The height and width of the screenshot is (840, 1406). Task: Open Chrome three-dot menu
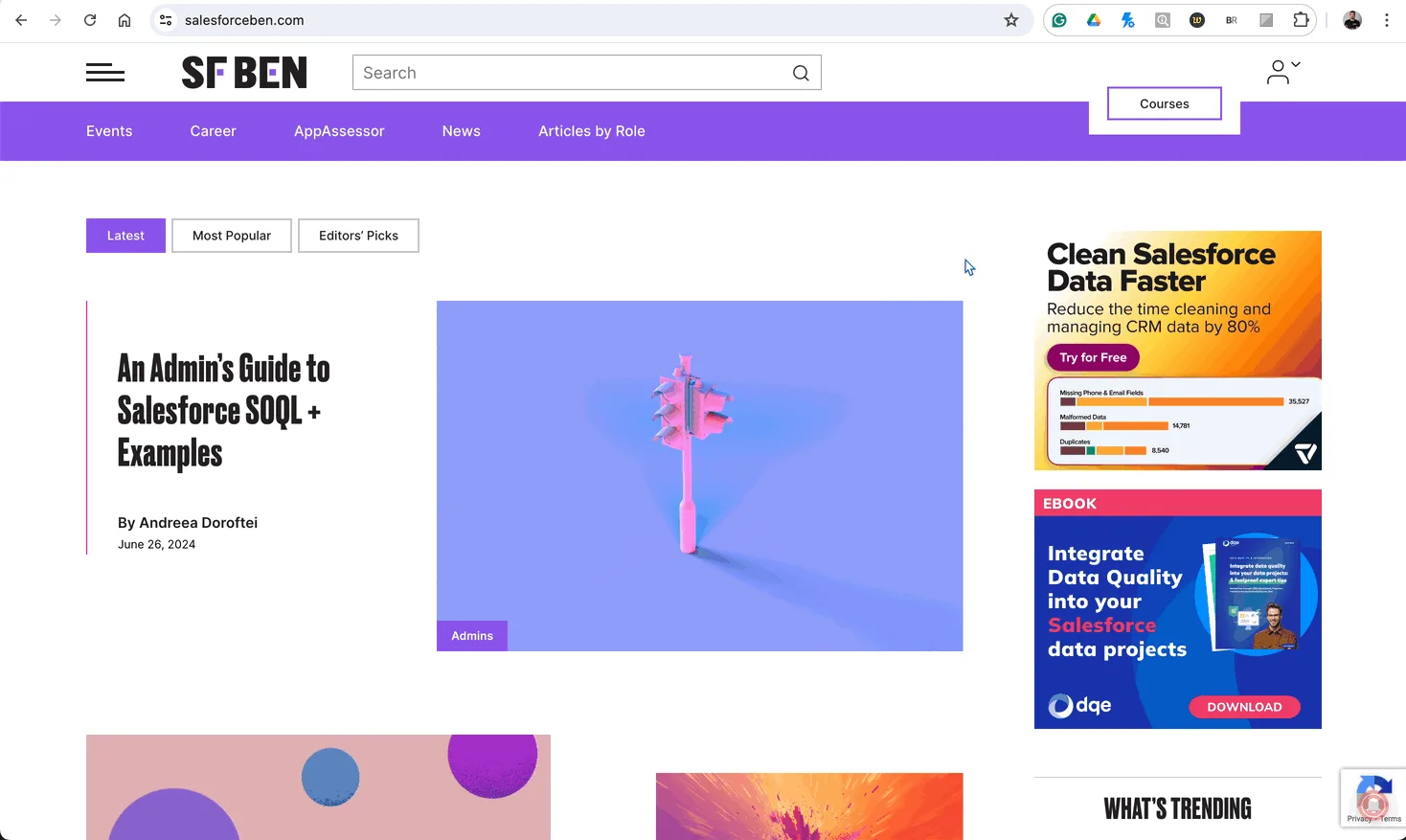(x=1387, y=20)
